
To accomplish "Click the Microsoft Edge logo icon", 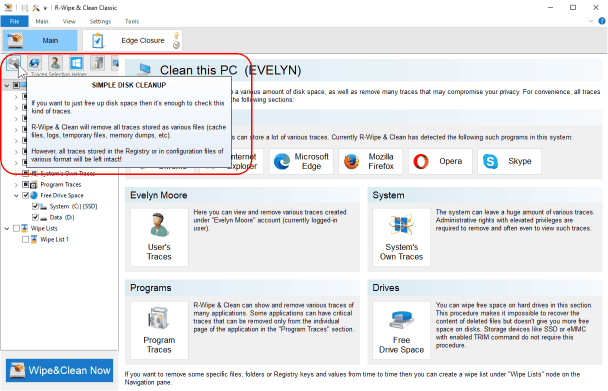I will pos(282,161).
